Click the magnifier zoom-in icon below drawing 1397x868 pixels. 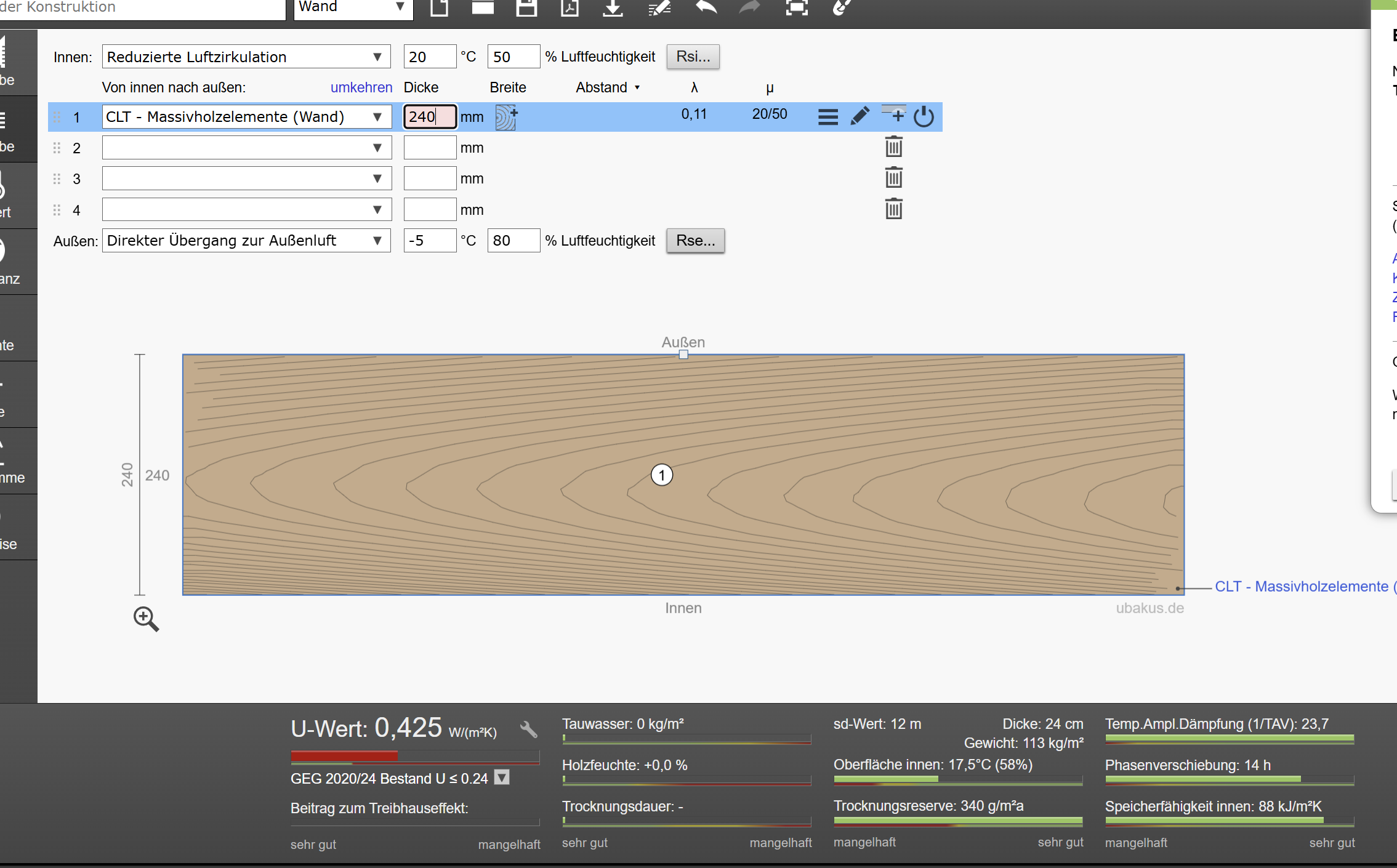point(146,619)
